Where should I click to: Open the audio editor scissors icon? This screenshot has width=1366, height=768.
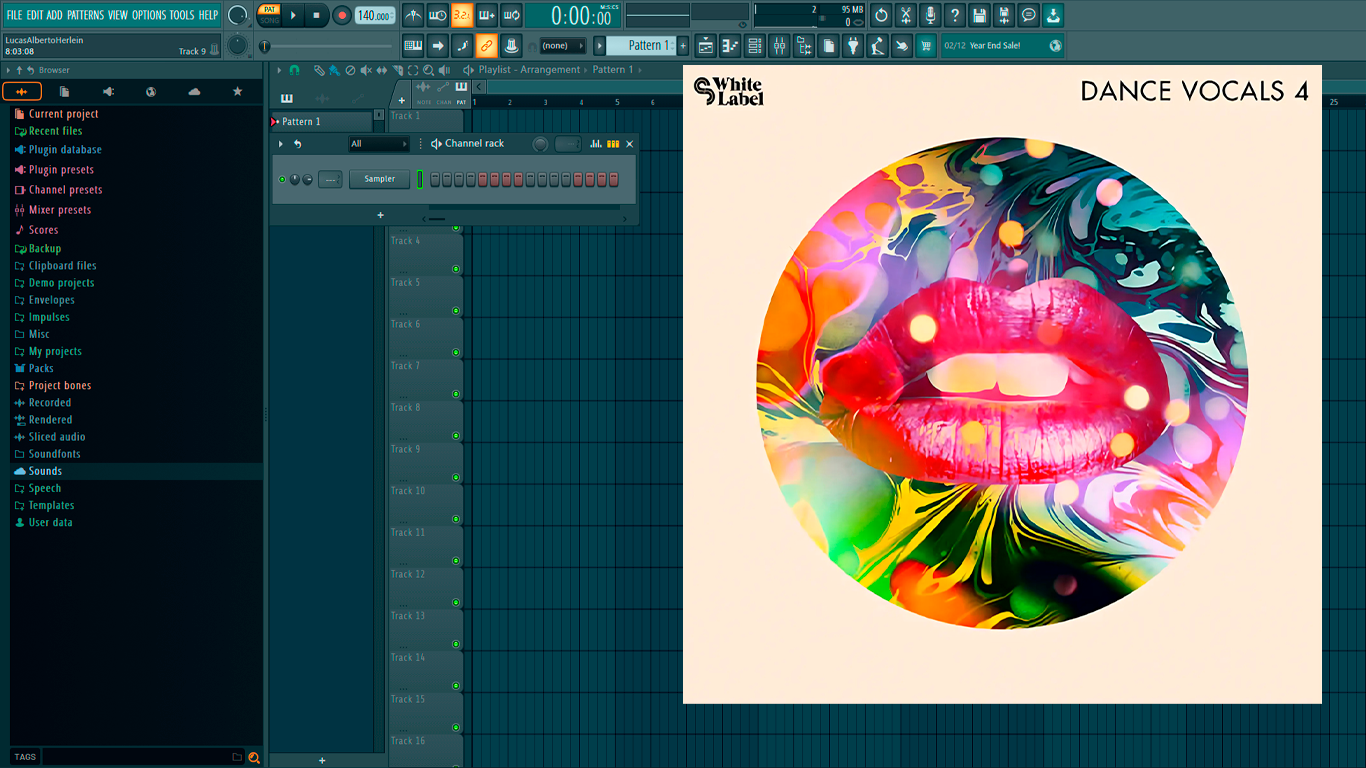906,15
